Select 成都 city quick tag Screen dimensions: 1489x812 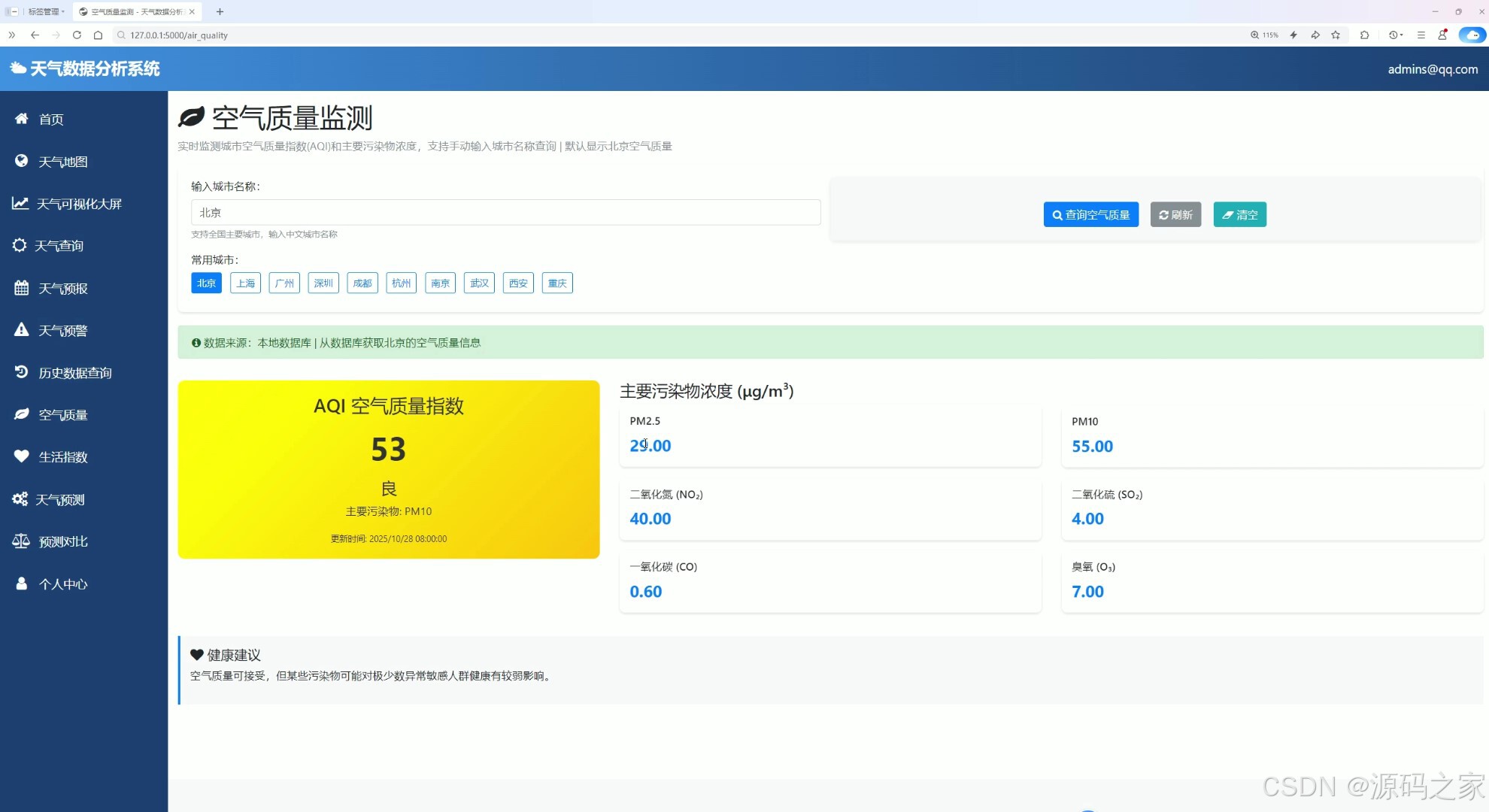[x=362, y=283]
